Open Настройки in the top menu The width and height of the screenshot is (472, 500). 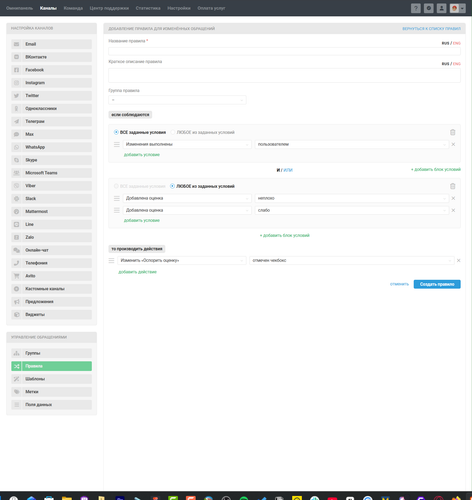[x=179, y=8]
